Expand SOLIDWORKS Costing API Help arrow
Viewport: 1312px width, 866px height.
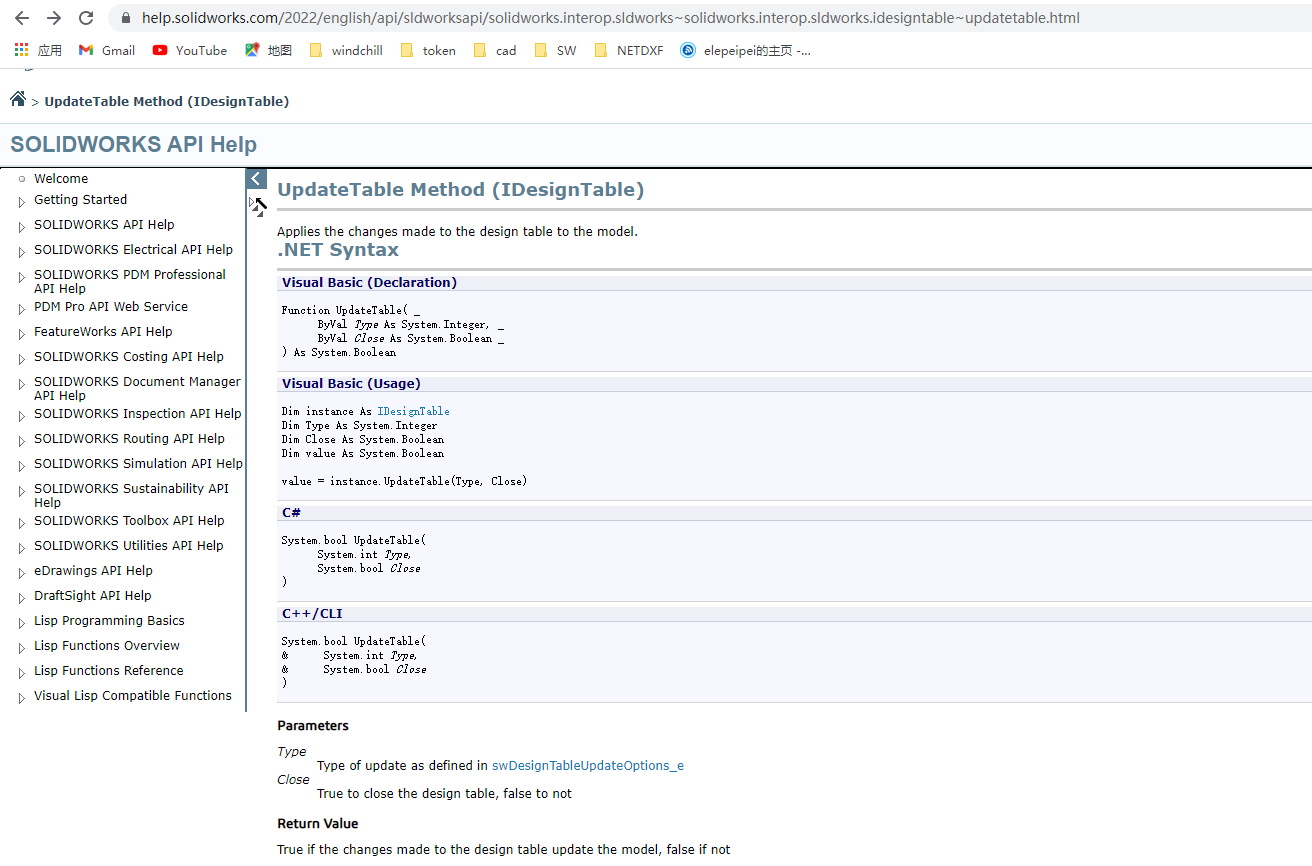click(x=22, y=359)
